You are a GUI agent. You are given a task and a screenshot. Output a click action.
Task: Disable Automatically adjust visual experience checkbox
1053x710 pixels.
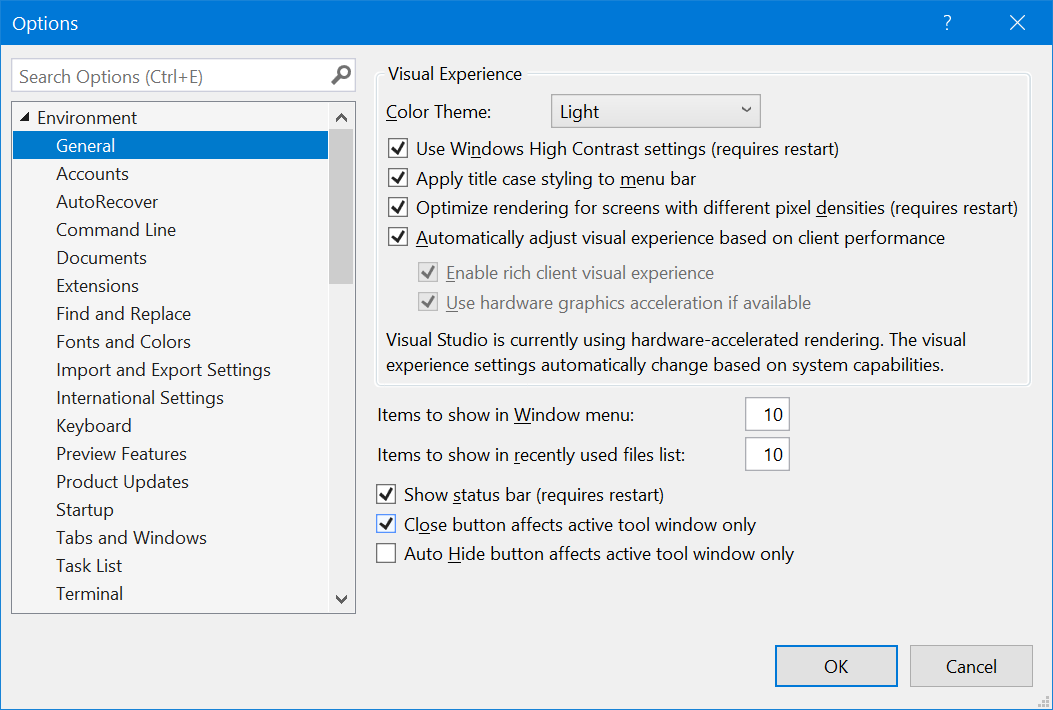pyautogui.click(x=398, y=238)
